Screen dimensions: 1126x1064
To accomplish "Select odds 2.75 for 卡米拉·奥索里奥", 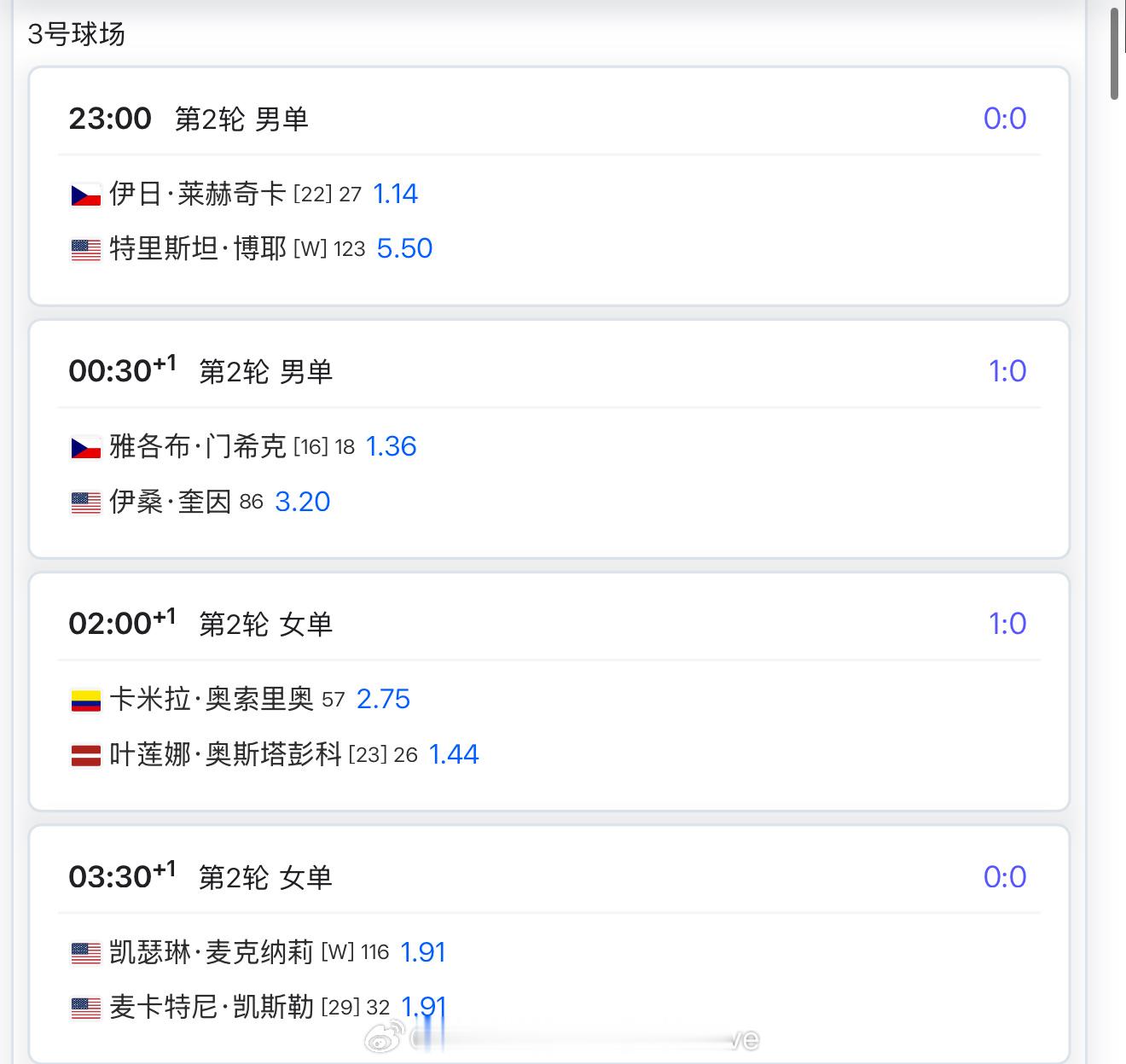I will tap(383, 700).
